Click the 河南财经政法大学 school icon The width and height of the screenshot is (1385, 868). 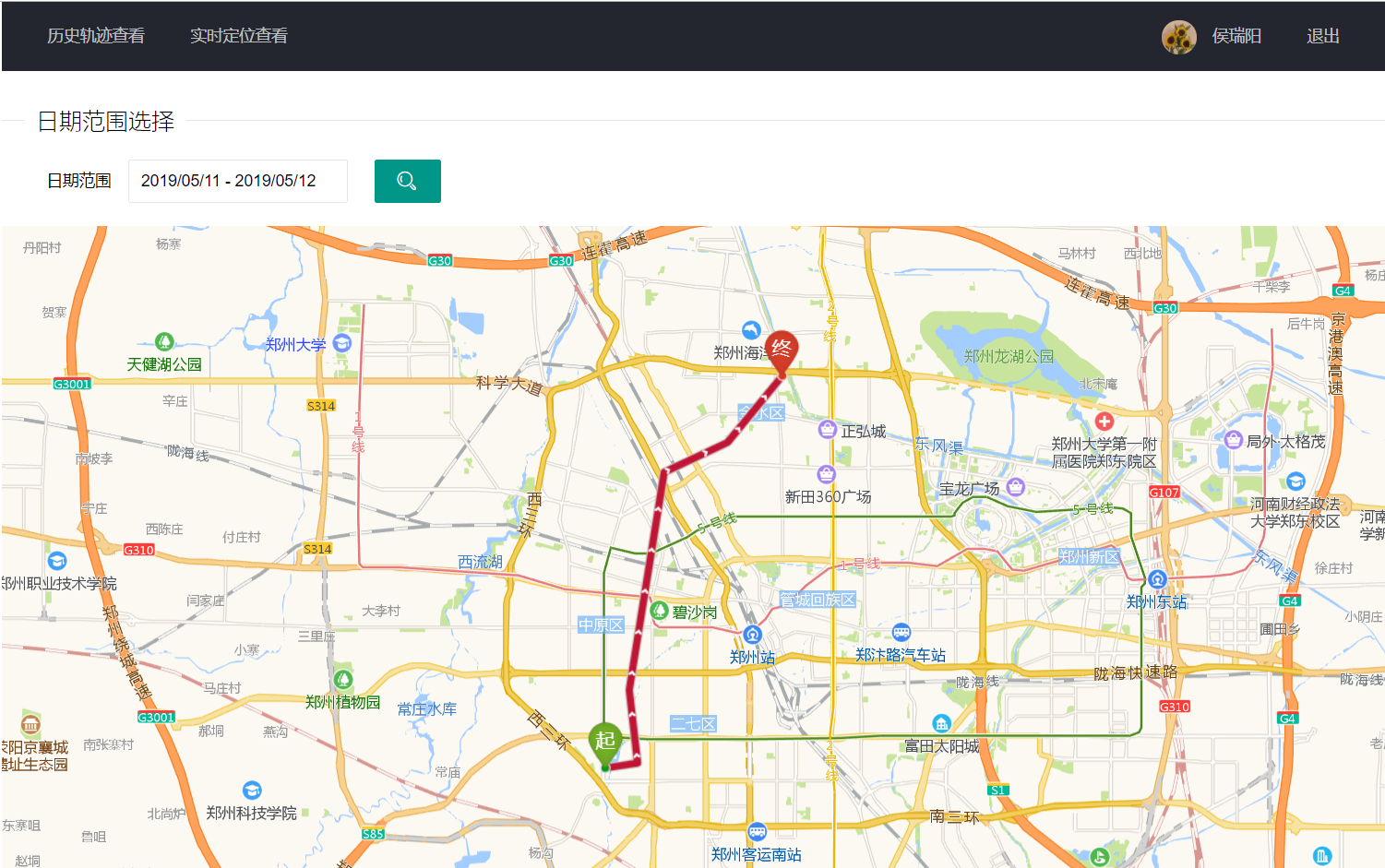click(x=1295, y=482)
